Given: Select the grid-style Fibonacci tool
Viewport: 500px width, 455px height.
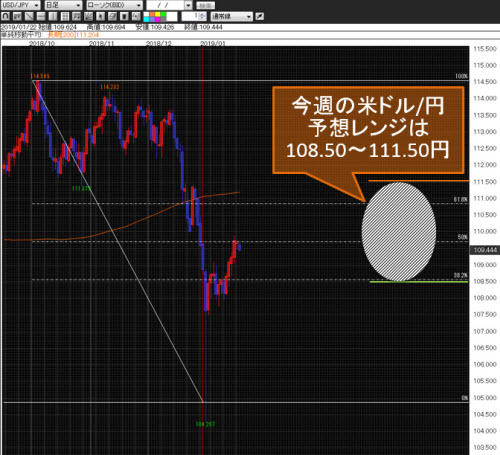Looking at the screenshot, I should point(65,16).
